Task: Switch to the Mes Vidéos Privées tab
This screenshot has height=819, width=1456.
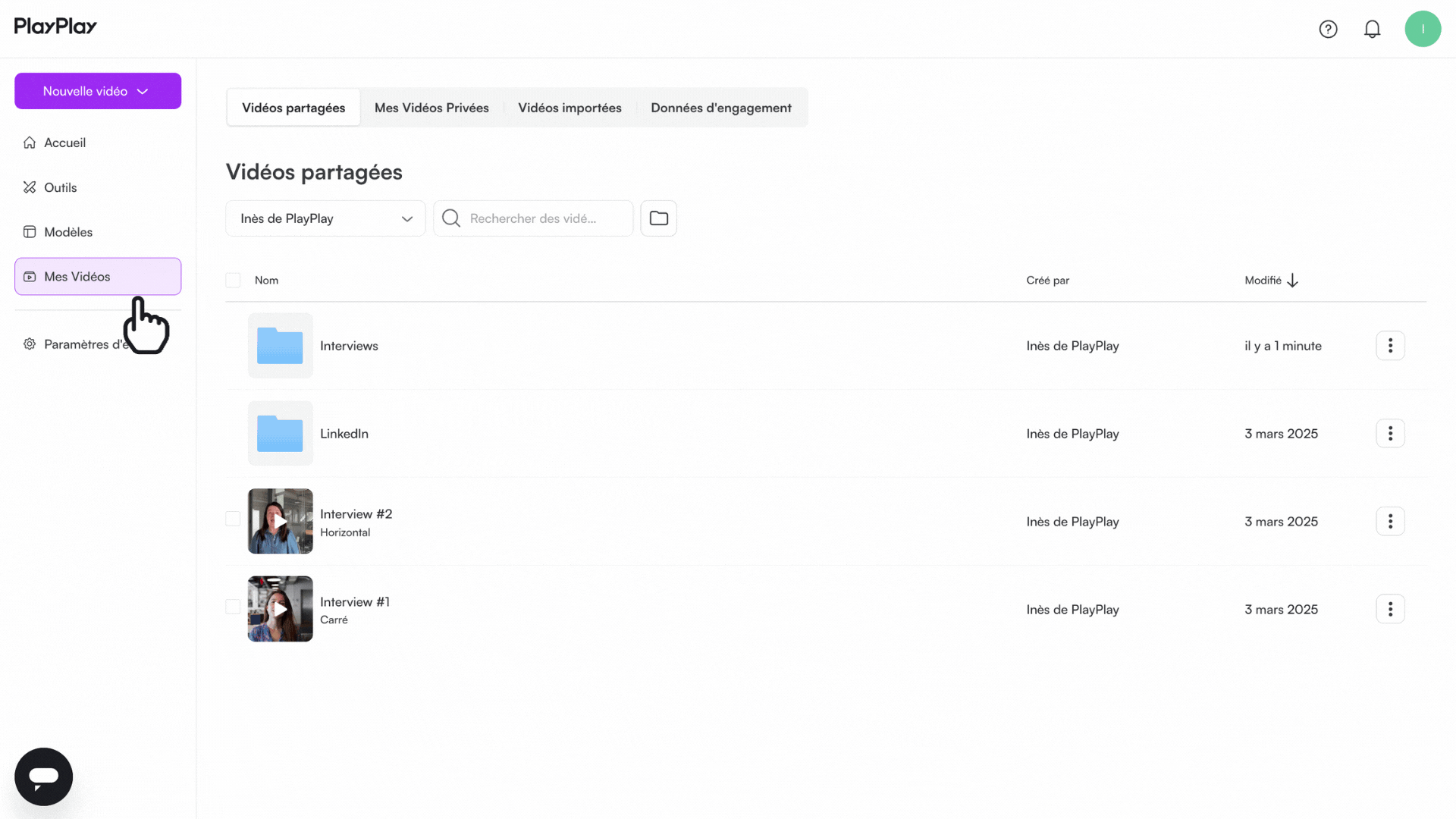Action: coord(431,108)
